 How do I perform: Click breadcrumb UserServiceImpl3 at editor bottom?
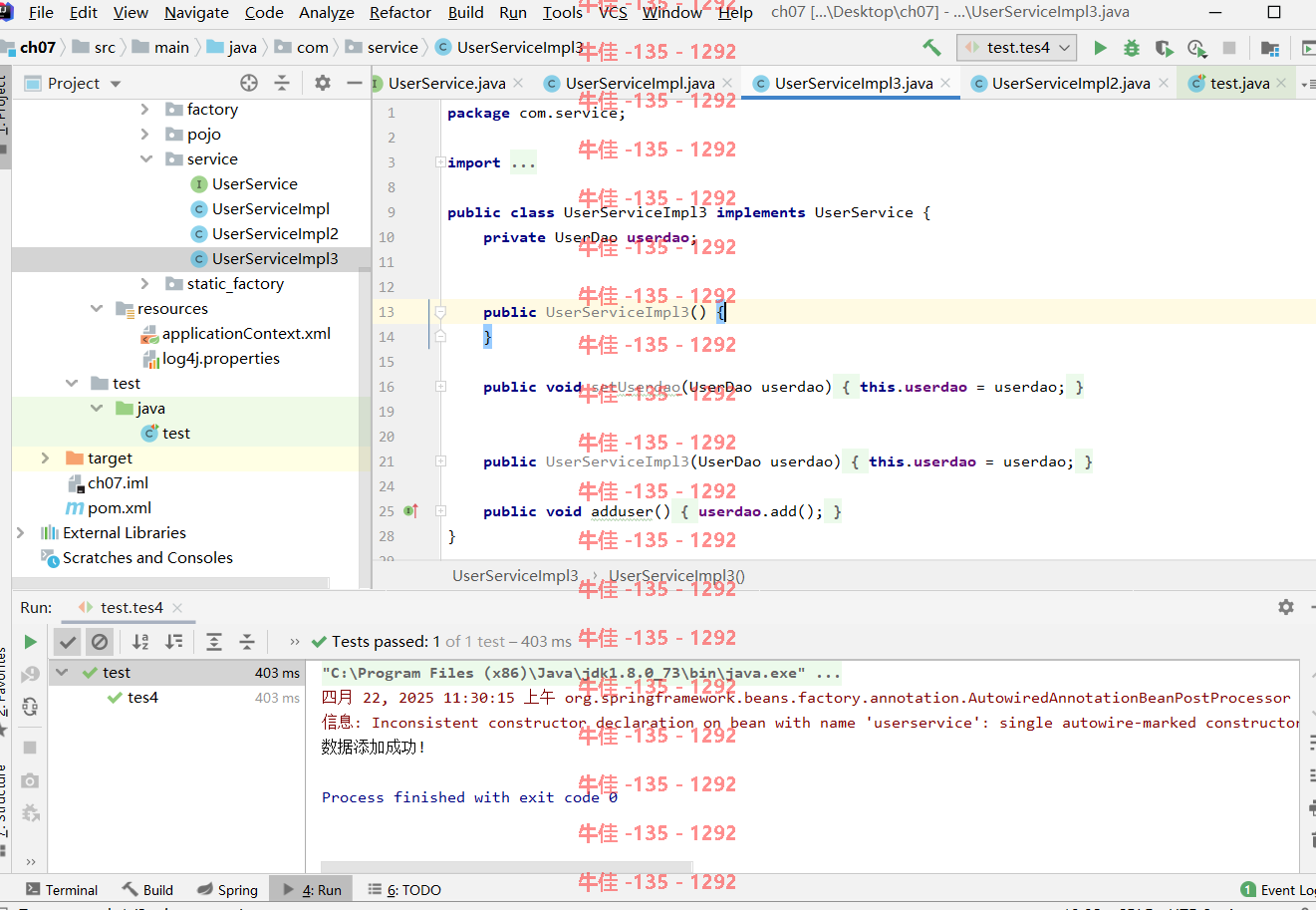point(514,575)
